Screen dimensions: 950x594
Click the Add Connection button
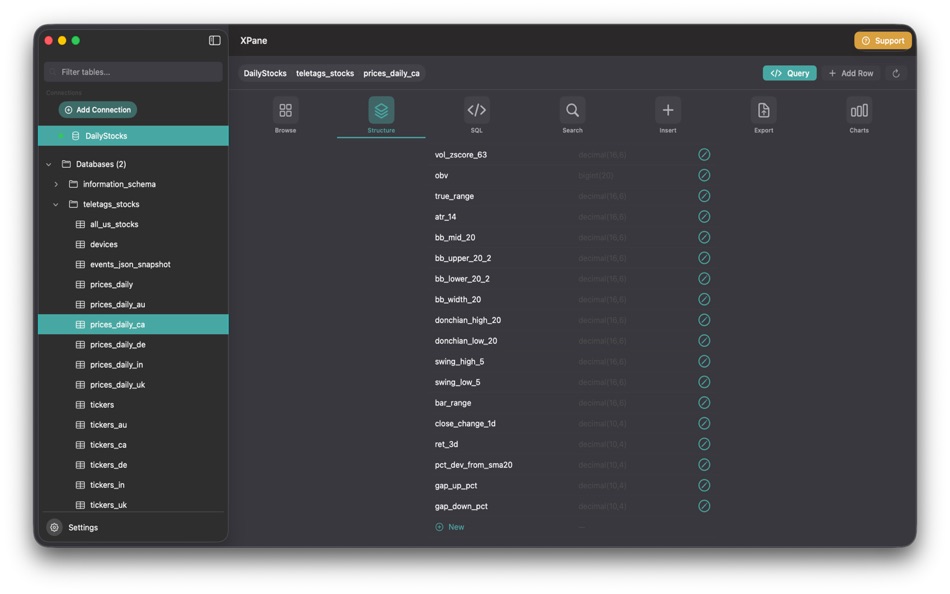click(98, 109)
